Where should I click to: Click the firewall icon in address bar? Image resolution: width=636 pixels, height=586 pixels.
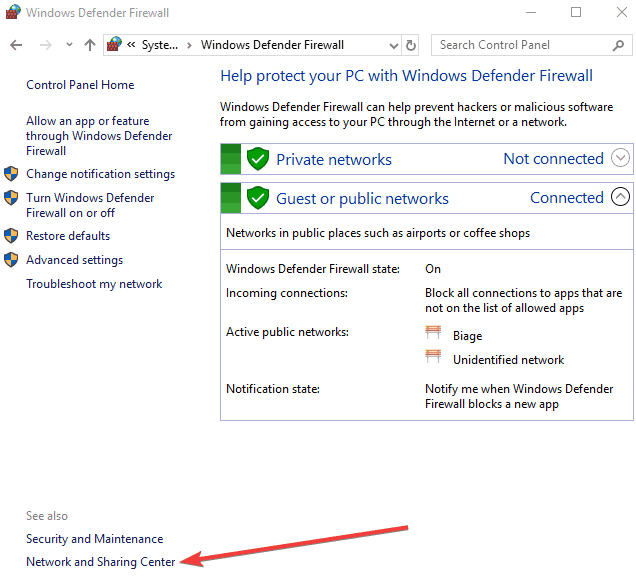(x=114, y=44)
